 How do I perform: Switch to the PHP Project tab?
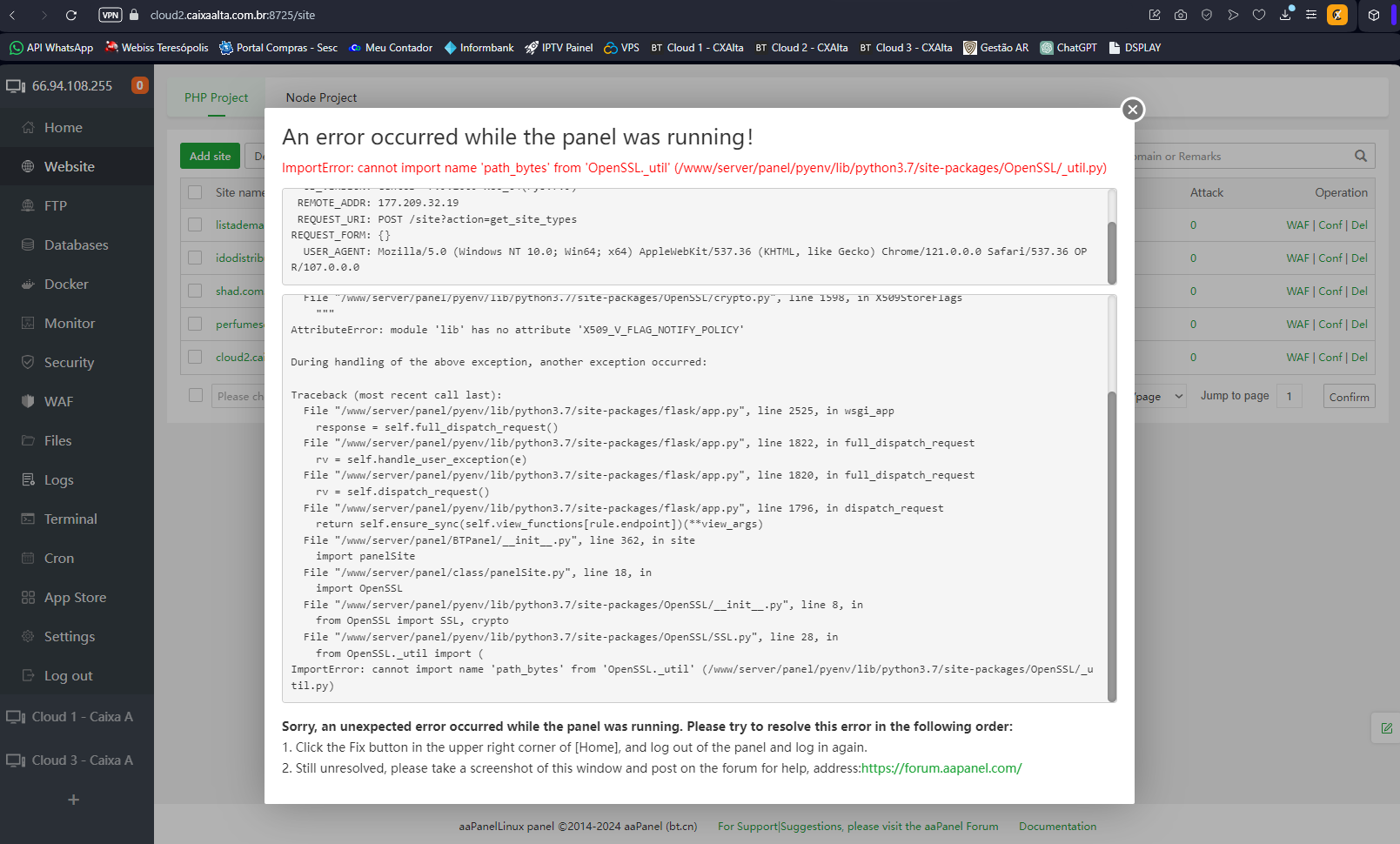(216, 97)
